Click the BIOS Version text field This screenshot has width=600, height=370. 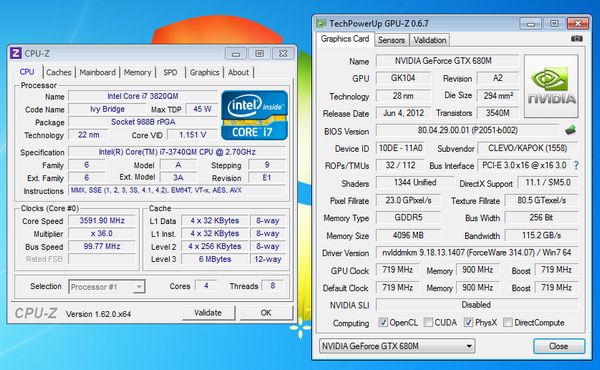(x=467, y=130)
